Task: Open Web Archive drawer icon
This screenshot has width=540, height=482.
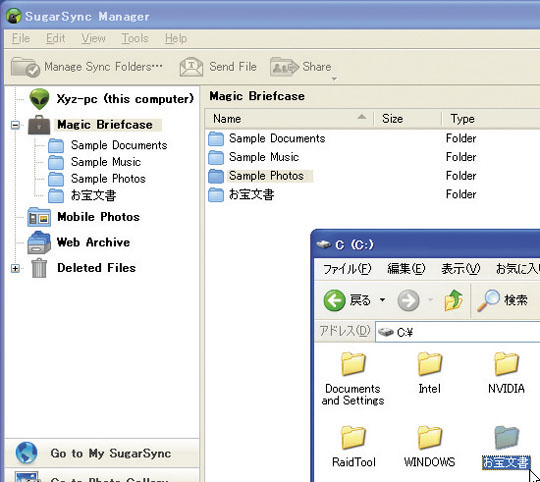Action: click(39, 243)
